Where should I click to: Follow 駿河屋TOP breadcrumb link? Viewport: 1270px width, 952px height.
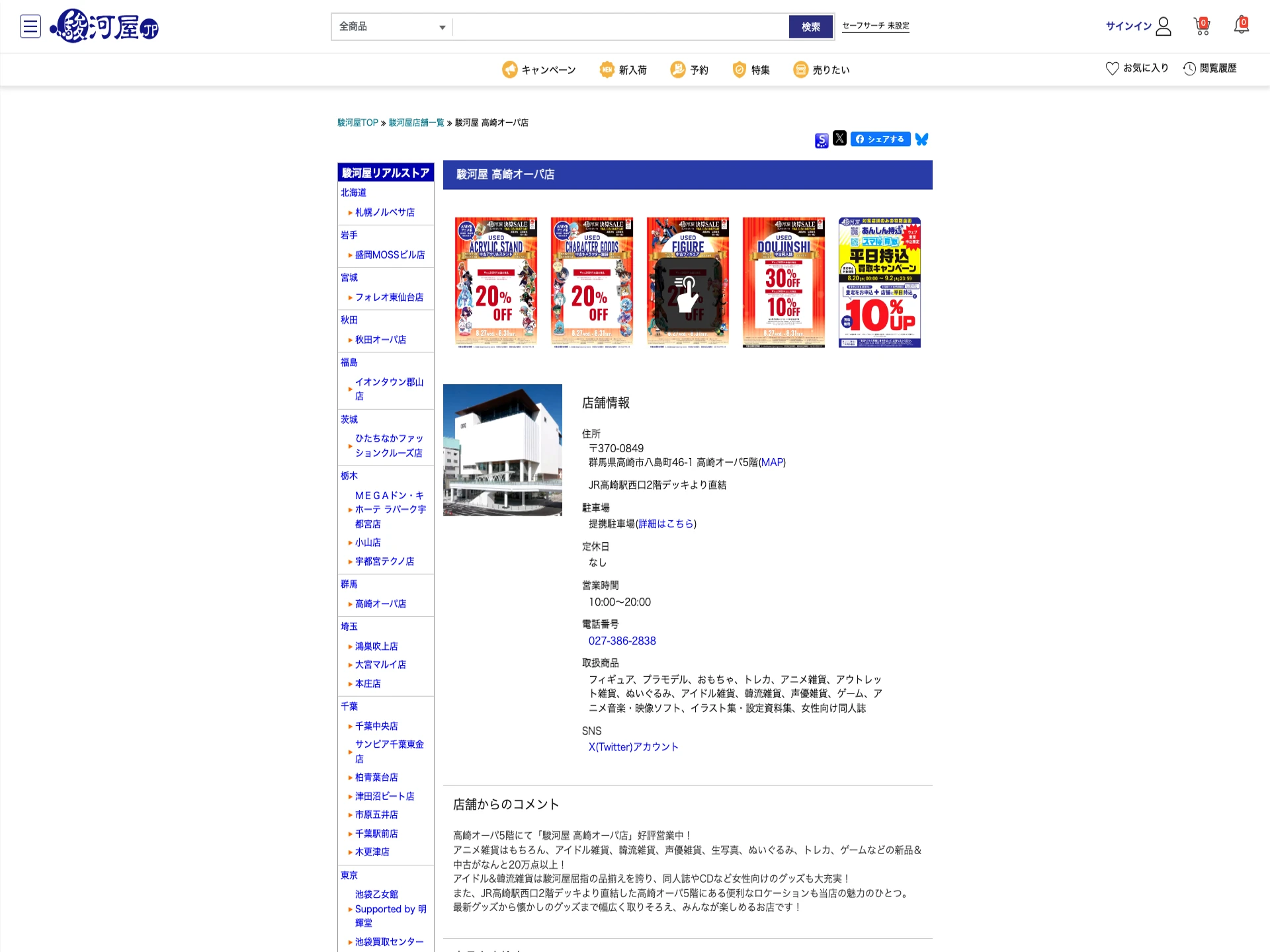[x=358, y=122]
